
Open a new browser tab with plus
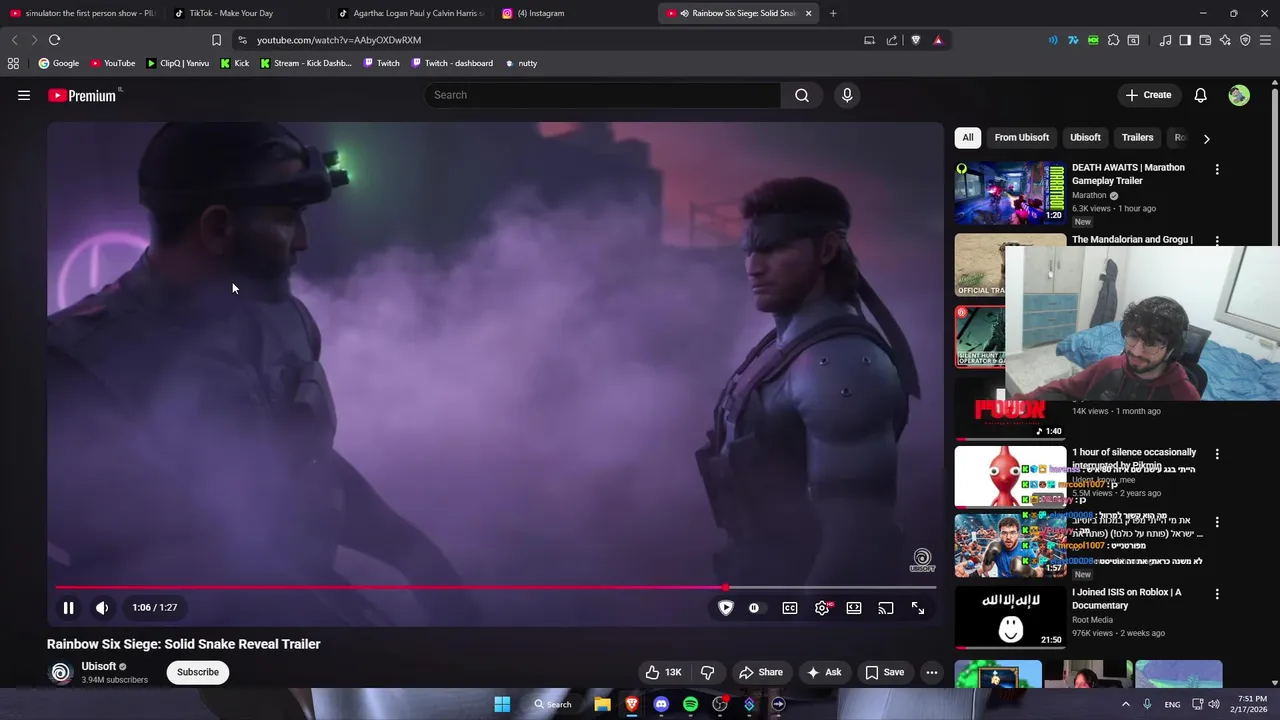833,13
